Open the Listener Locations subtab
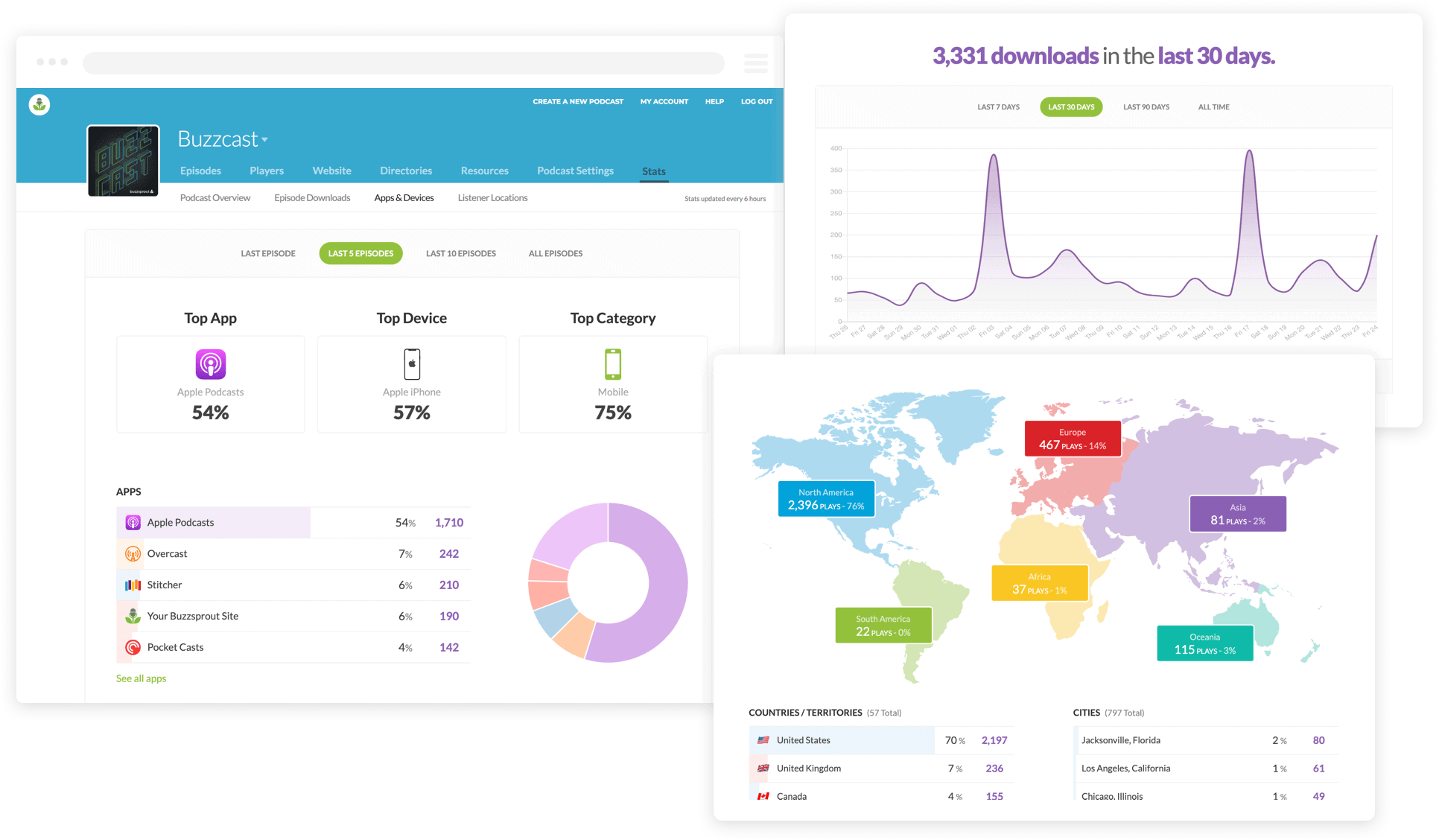Screen dimensions: 1439x840 [492, 198]
